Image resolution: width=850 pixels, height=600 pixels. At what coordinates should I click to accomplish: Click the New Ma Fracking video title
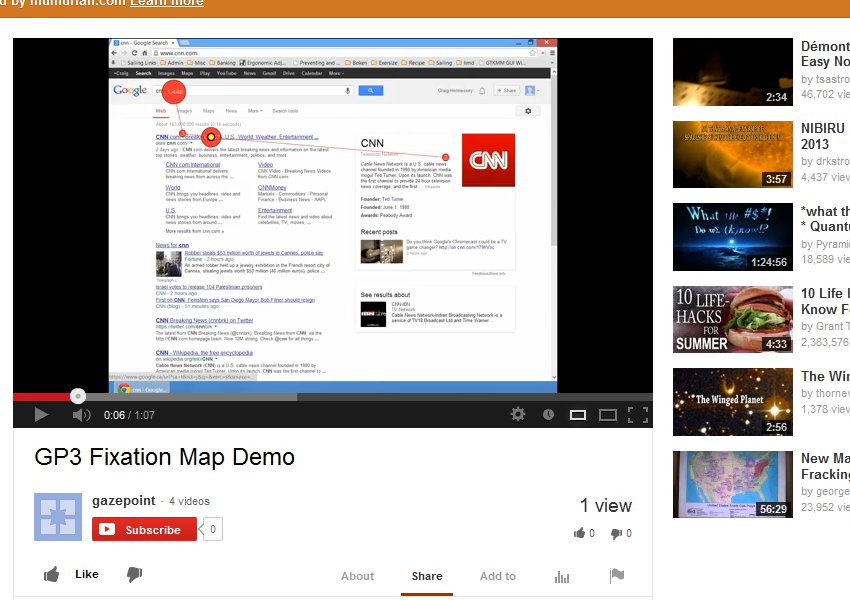coord(826,466)
